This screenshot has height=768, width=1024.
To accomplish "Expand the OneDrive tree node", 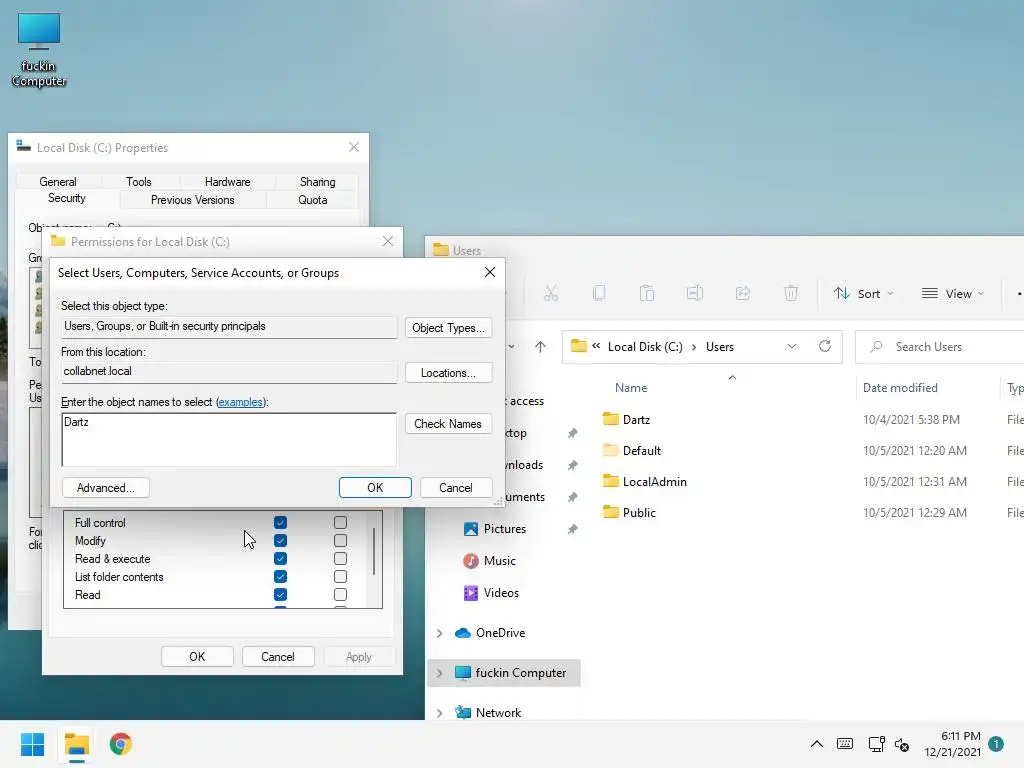I will pyautogui.click(x=440, y=633).
